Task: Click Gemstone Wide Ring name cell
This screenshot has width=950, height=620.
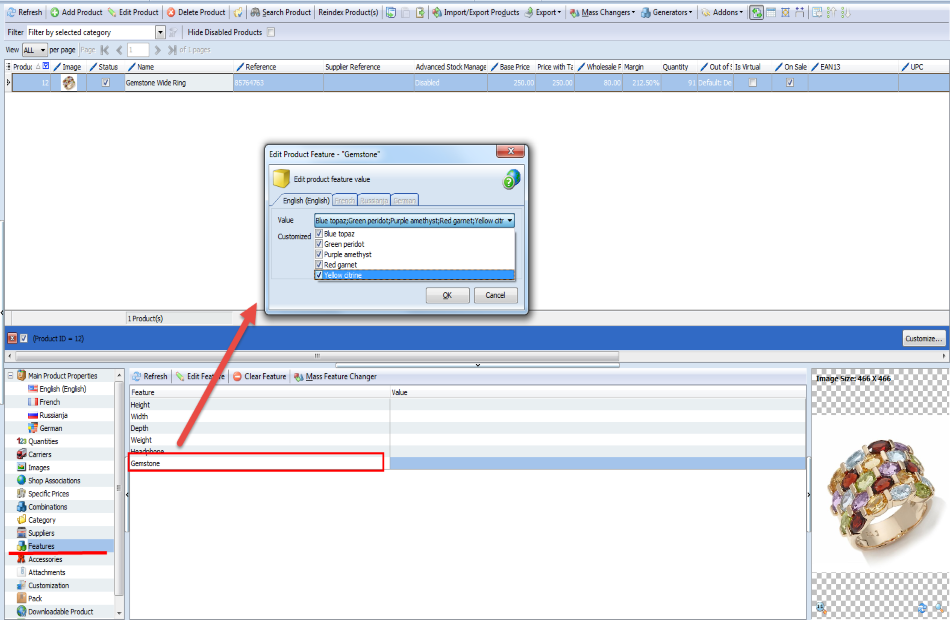Action: click(178, 82)
